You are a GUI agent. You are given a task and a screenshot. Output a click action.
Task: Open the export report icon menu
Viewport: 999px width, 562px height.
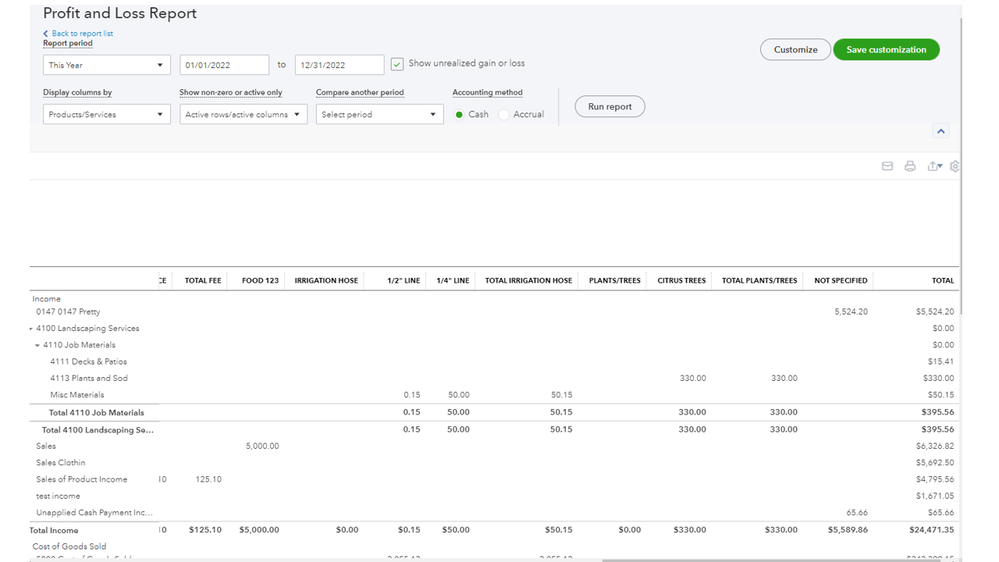[x=934, y=166]
